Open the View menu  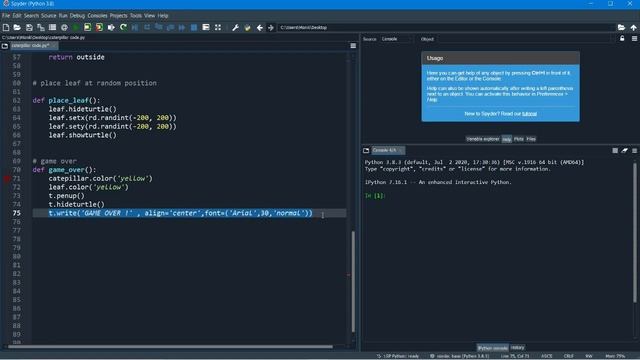tap(149, 16)
